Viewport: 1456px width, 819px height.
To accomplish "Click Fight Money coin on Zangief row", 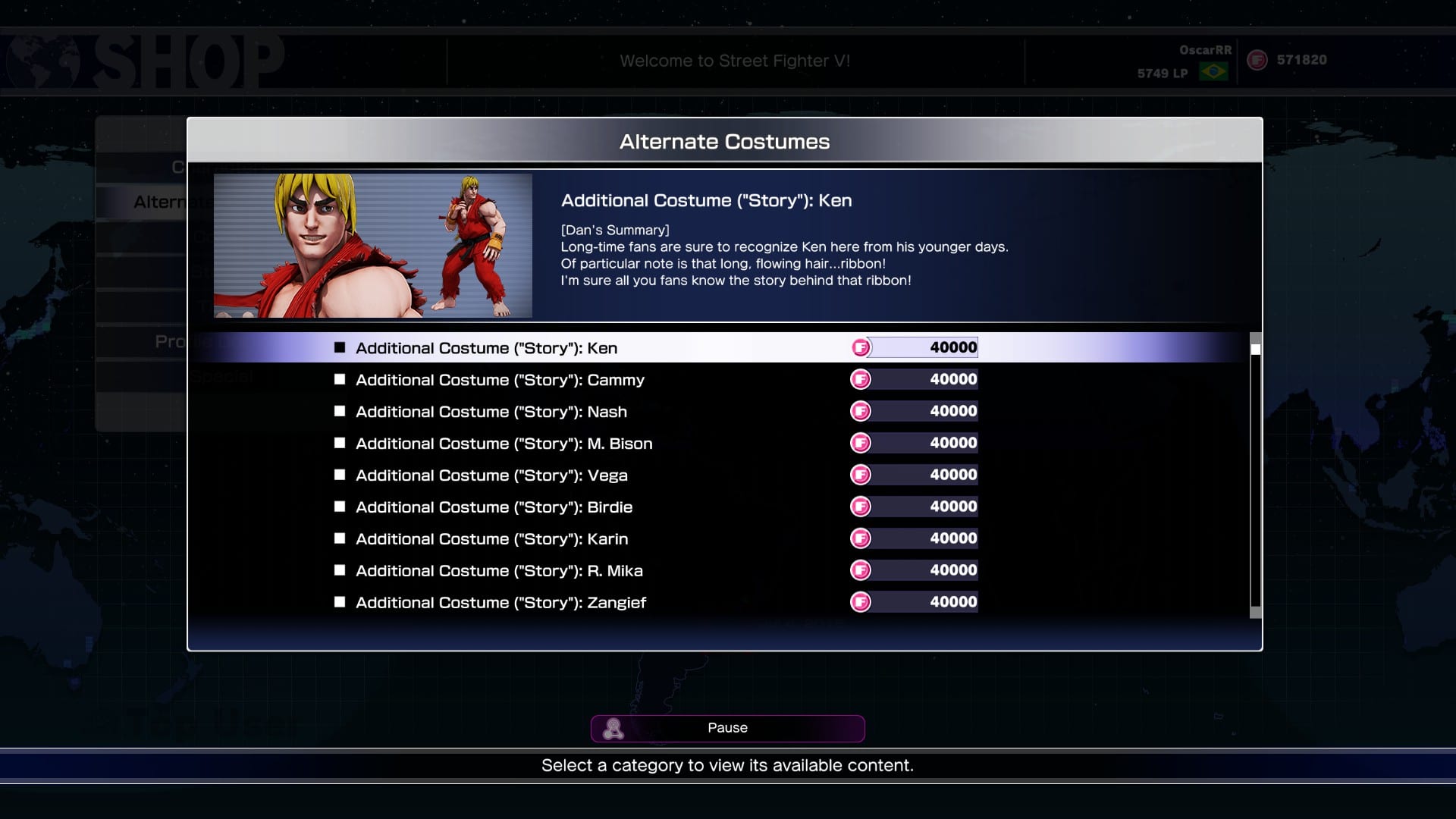I will [x=861, y=602].
